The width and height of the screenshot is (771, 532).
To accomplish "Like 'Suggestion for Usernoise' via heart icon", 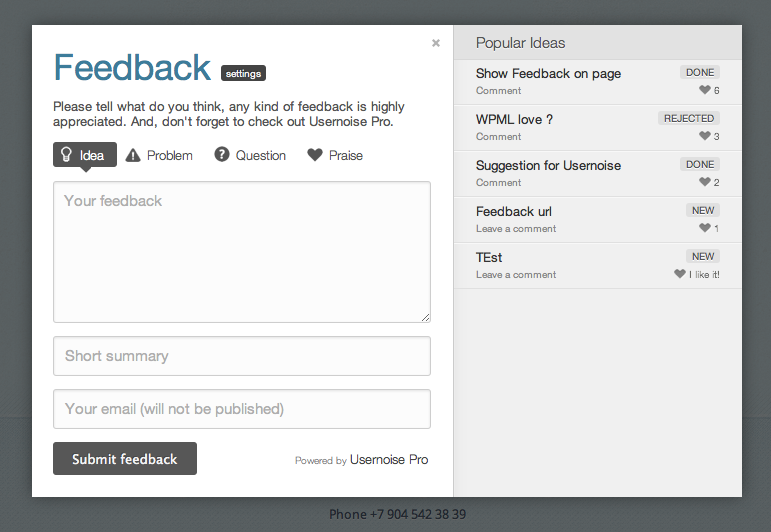I will point(704,182).
